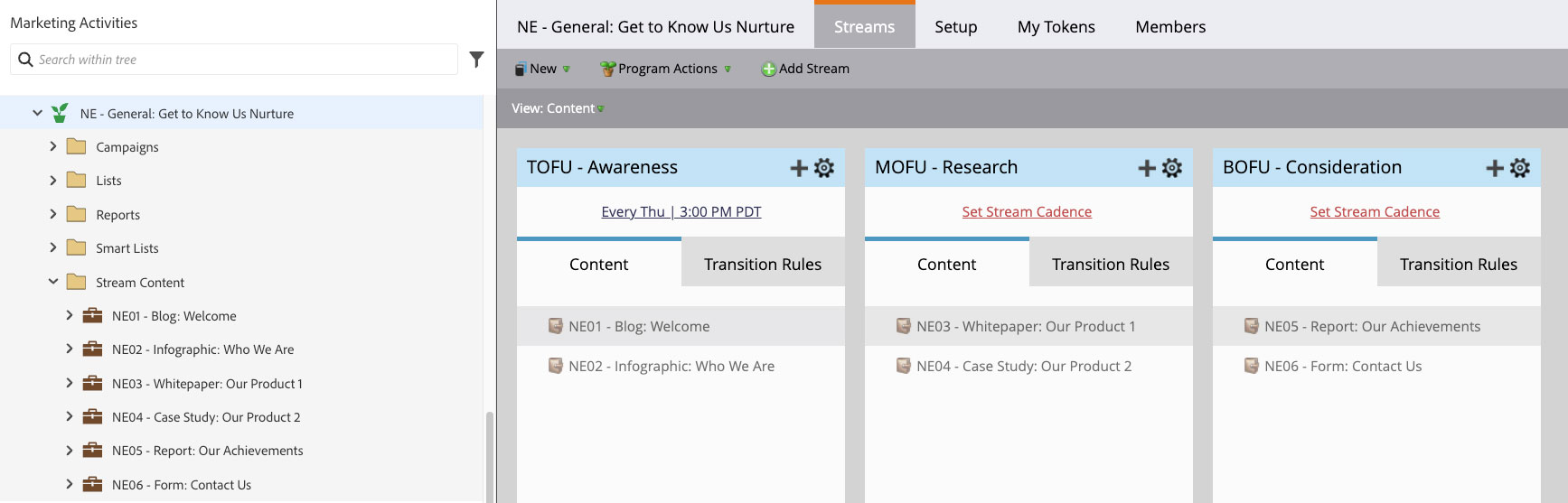Viewport: 1568px width, 503px height.
Task: Expand the Campaigns folder
Action: tap(53, 146)
